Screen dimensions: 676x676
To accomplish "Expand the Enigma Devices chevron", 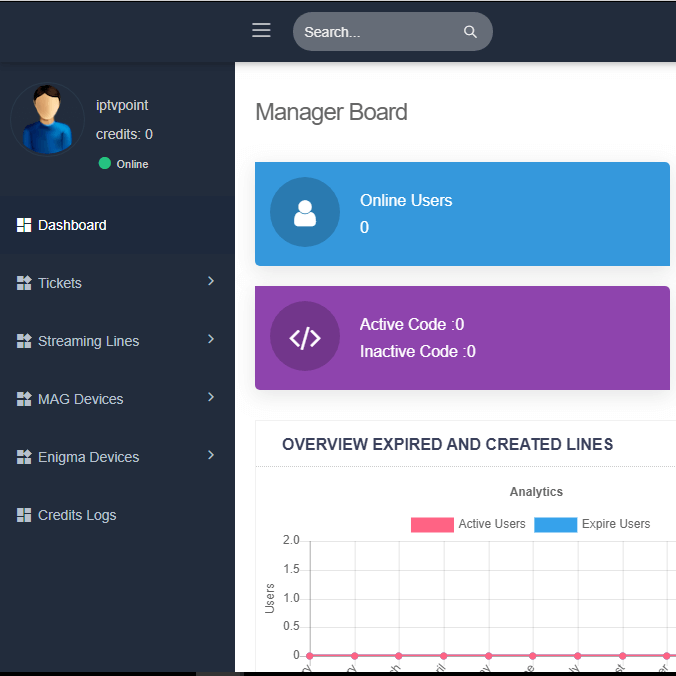I will click(x=211, y=456).
